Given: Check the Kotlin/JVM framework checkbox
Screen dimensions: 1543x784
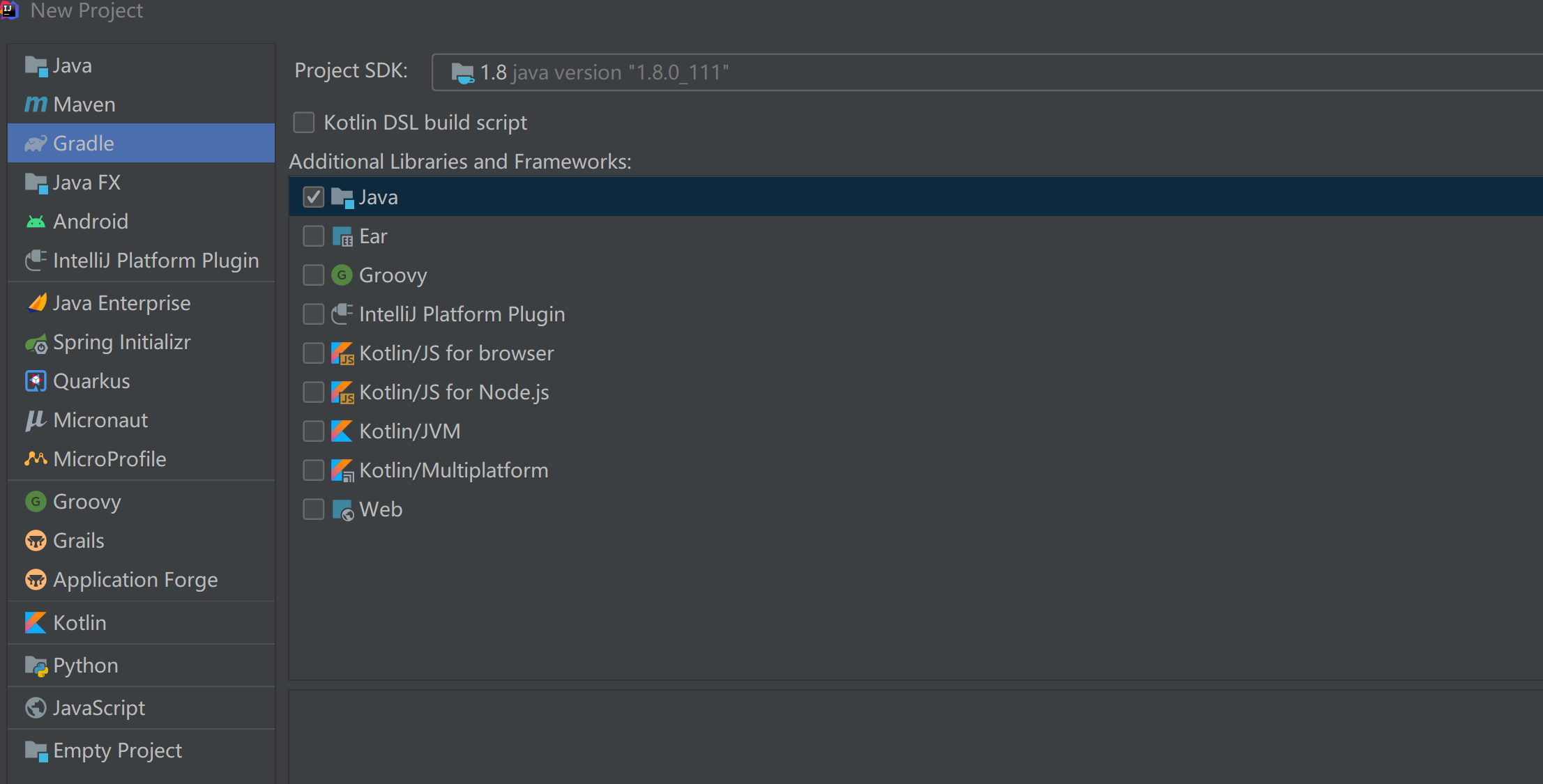Looking at the screenshot, I should pos(314,431).
